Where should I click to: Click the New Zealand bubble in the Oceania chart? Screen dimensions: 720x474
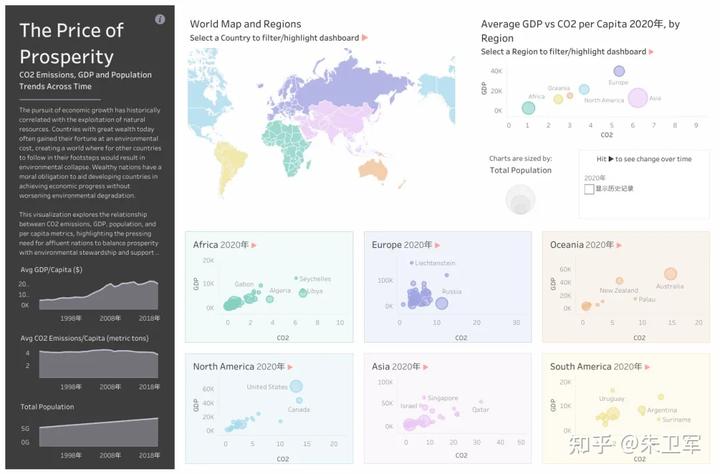tap(619, 281)
